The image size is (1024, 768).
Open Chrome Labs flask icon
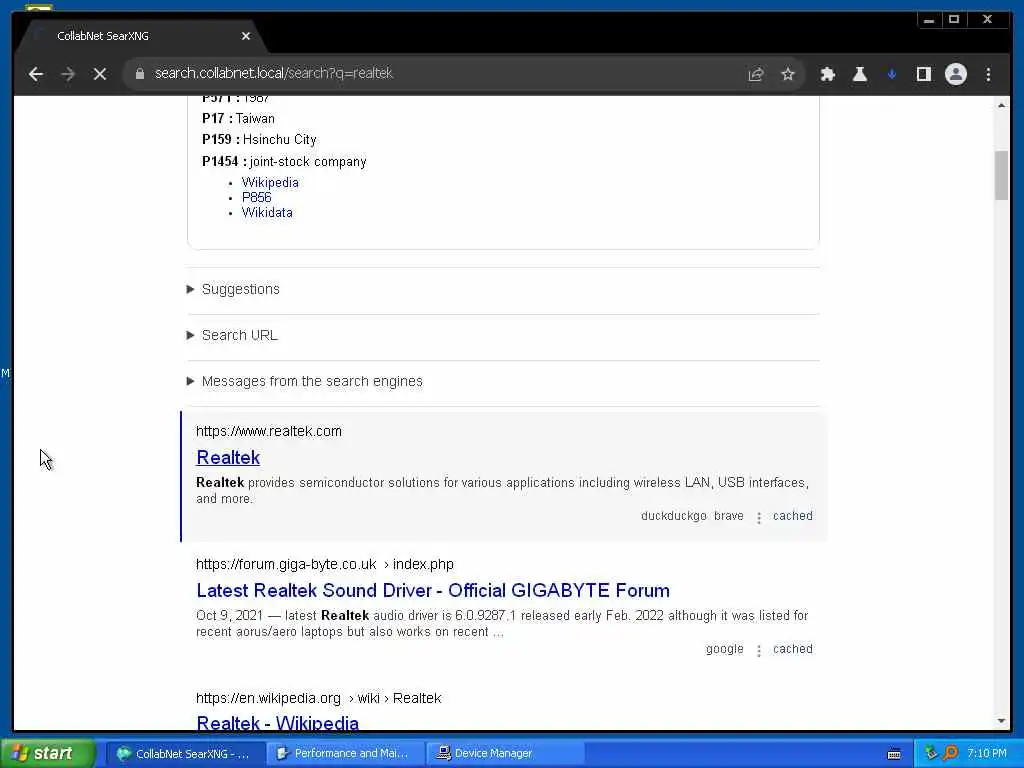pyautogui.click(x=859, y=74)
